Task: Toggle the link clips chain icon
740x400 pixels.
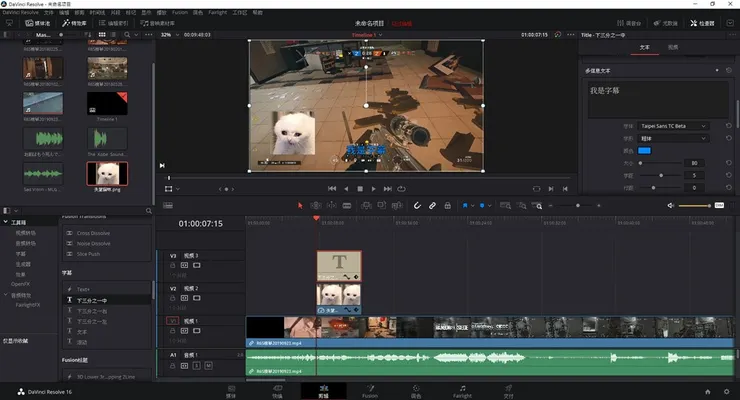Action: (433, 205)
